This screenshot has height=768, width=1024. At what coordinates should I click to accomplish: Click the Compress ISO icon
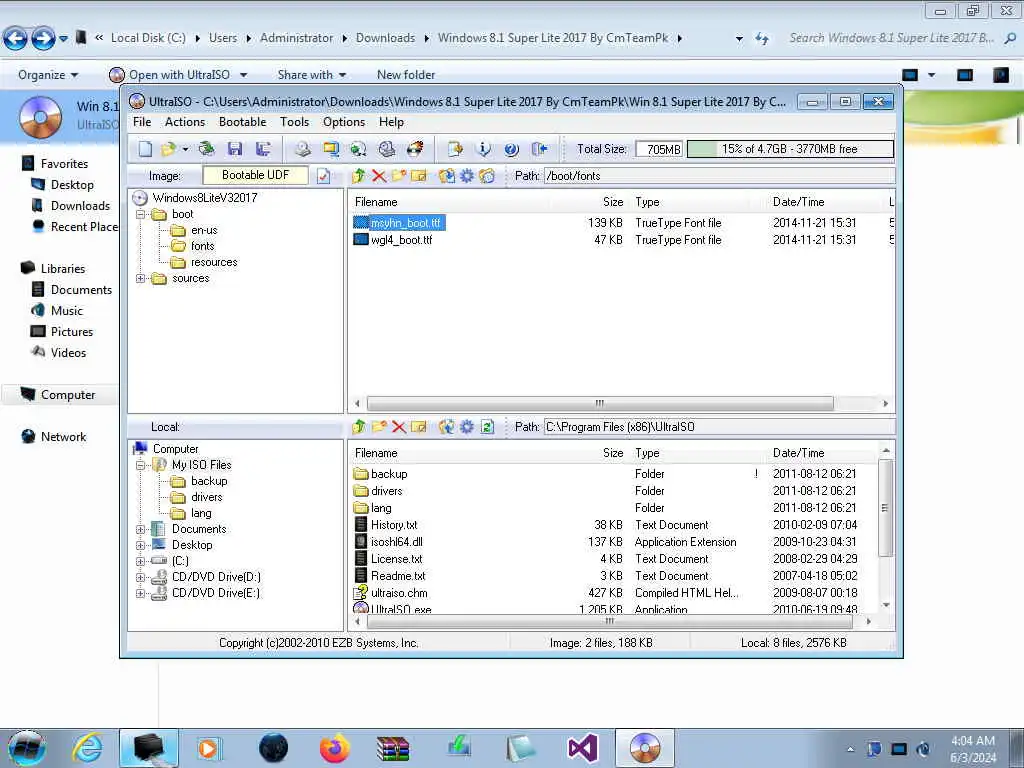pyautogui.click(x=359, y=149)
